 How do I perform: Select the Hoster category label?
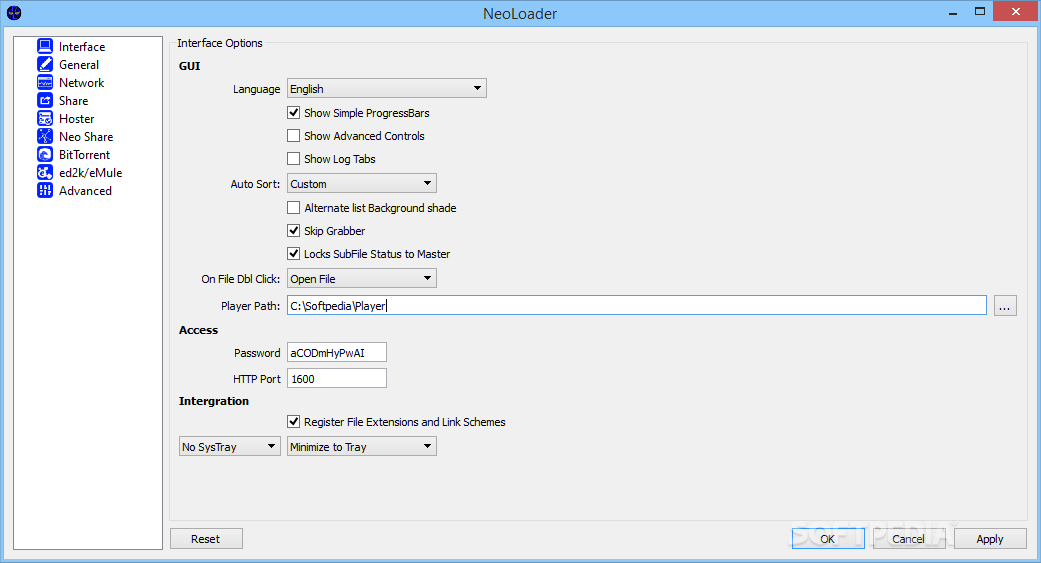coord(76,118)
